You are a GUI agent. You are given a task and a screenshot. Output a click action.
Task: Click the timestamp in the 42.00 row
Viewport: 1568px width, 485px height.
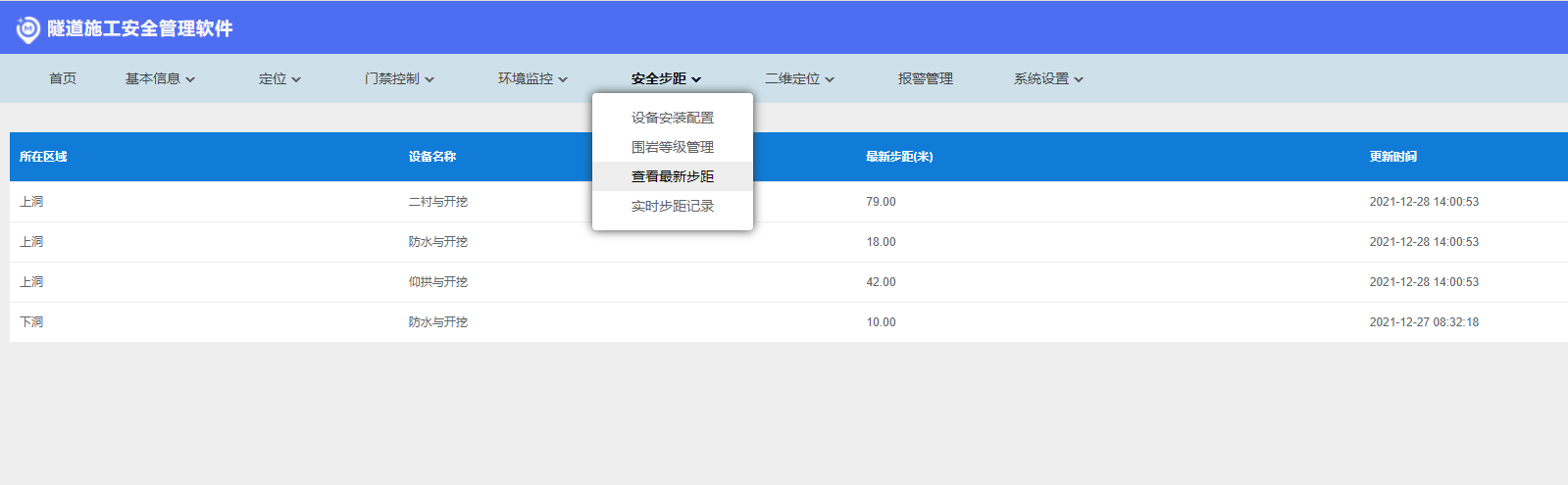(x=1424, y=282)
